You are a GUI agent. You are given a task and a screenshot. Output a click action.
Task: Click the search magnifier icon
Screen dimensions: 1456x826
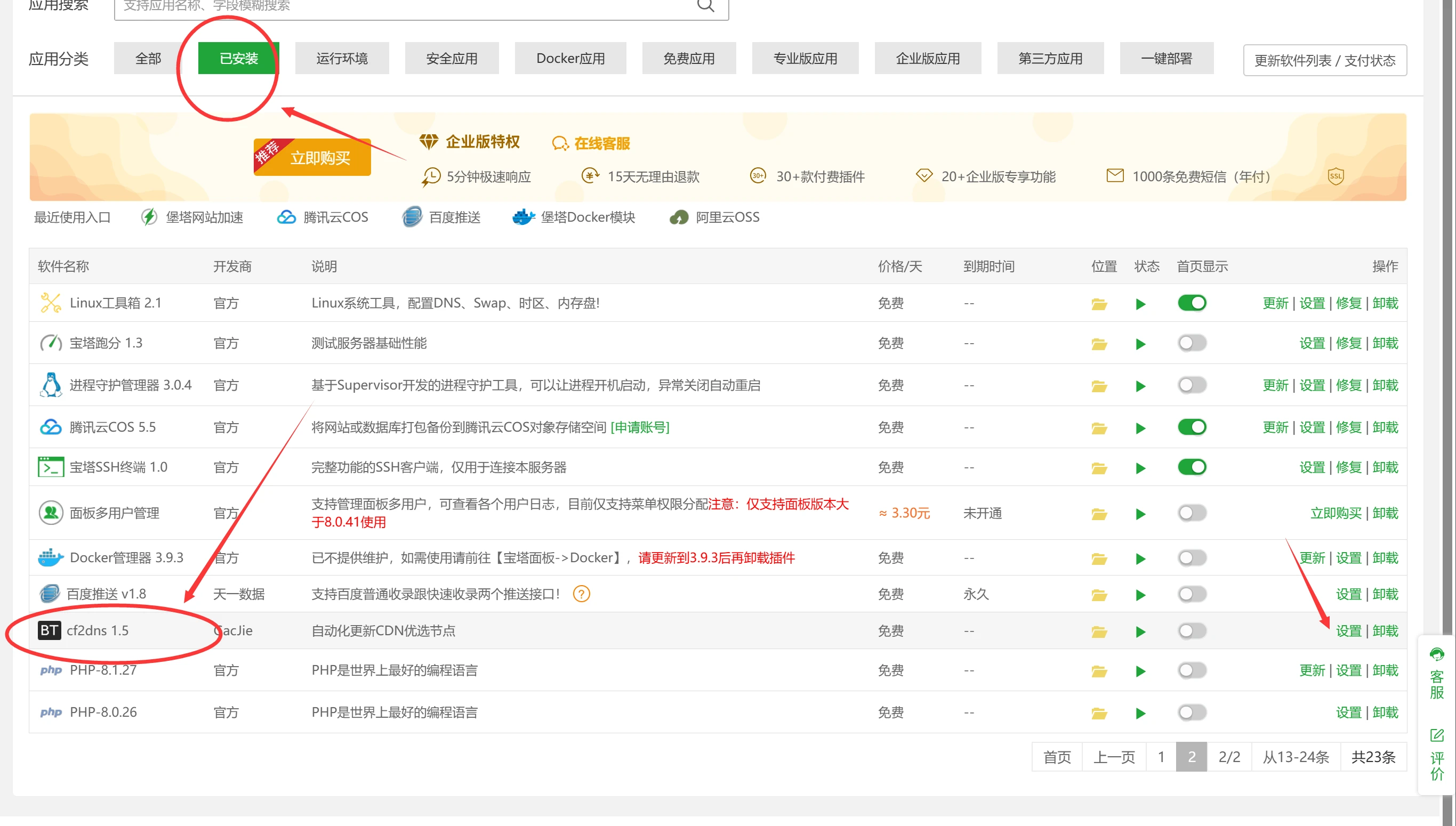tap(705, 5)
